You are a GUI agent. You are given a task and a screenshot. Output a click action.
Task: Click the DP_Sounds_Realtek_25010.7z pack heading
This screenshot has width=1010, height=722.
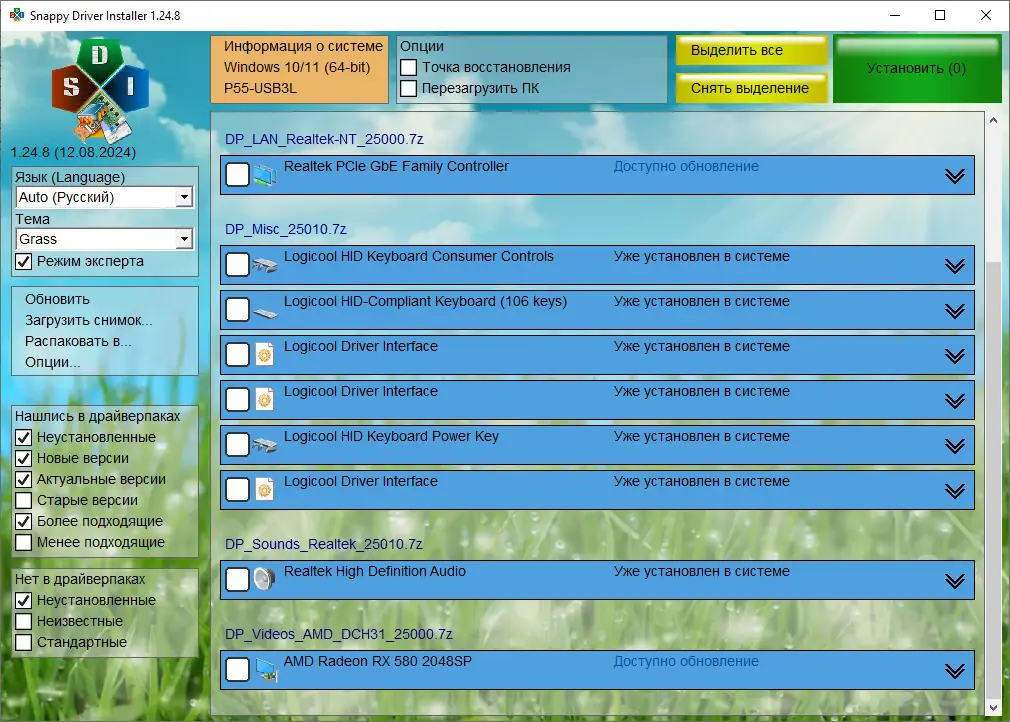323,544
